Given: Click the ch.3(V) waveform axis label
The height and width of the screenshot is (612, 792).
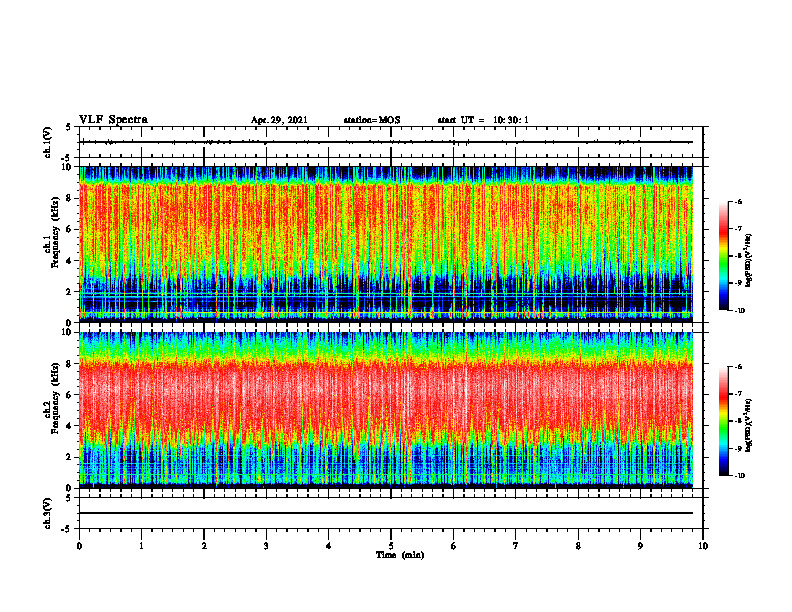Looking at the screenshot, I should pyautogui.click(x=48, y=513).
